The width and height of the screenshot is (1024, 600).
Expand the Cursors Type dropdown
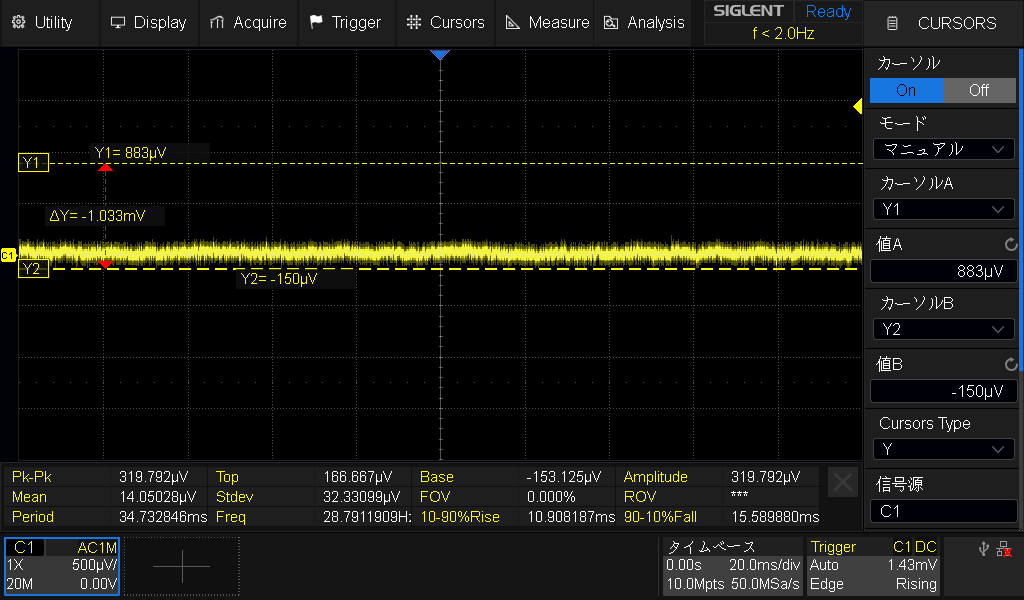[x=943, y=449]
